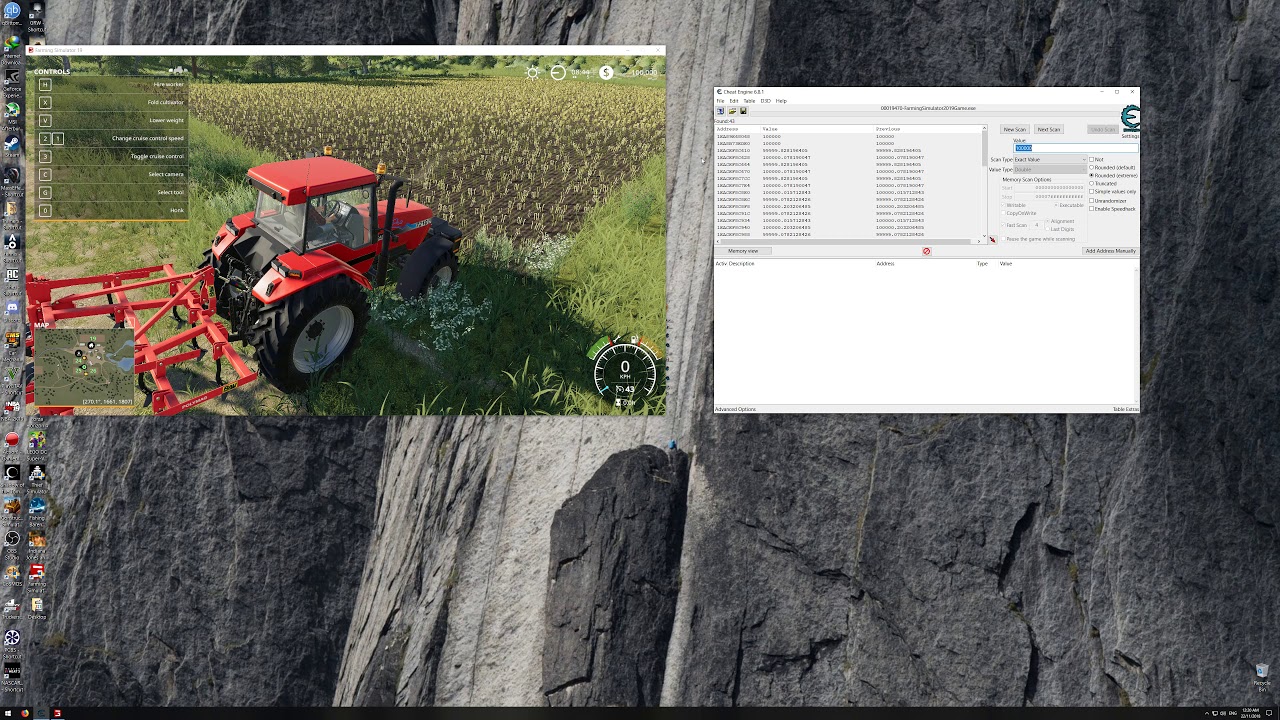Viewport: 1280px width, 720px height.
Task: Open the Edit menu in Cheat Engine
Action: click(x=734, y=101)
